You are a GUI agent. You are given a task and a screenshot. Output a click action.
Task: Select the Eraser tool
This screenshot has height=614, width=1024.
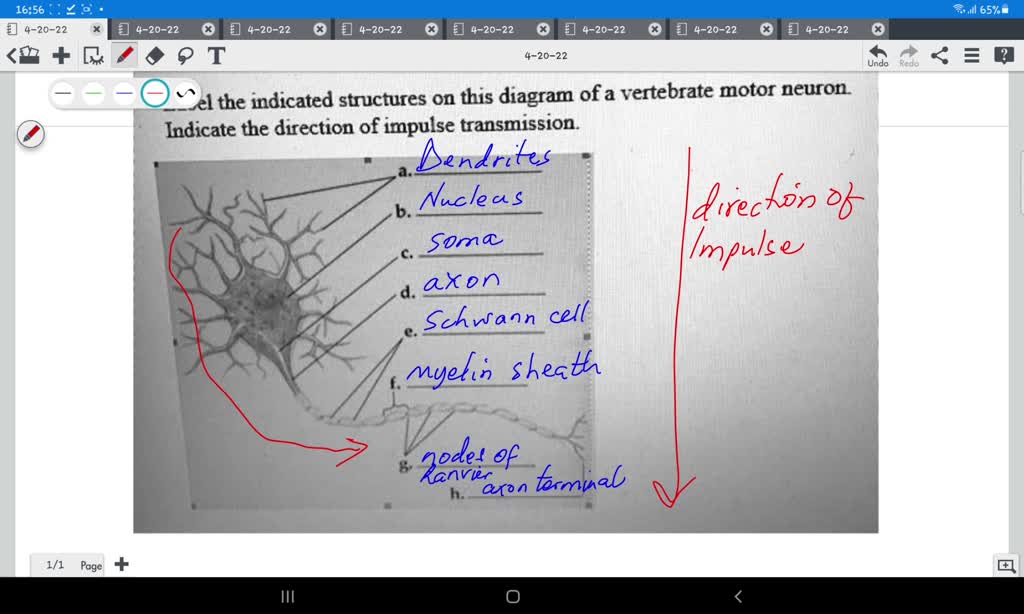[153, 56]
